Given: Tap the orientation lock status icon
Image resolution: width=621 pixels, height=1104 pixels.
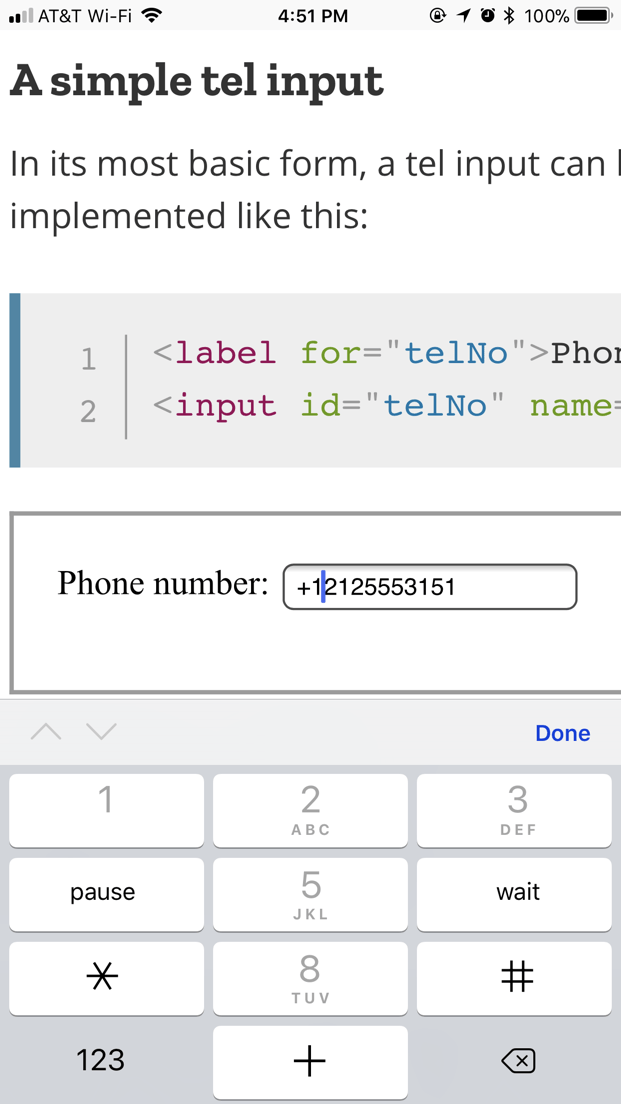Looking at the screenshot, I should pyautogui.click(x=437, y=15).
